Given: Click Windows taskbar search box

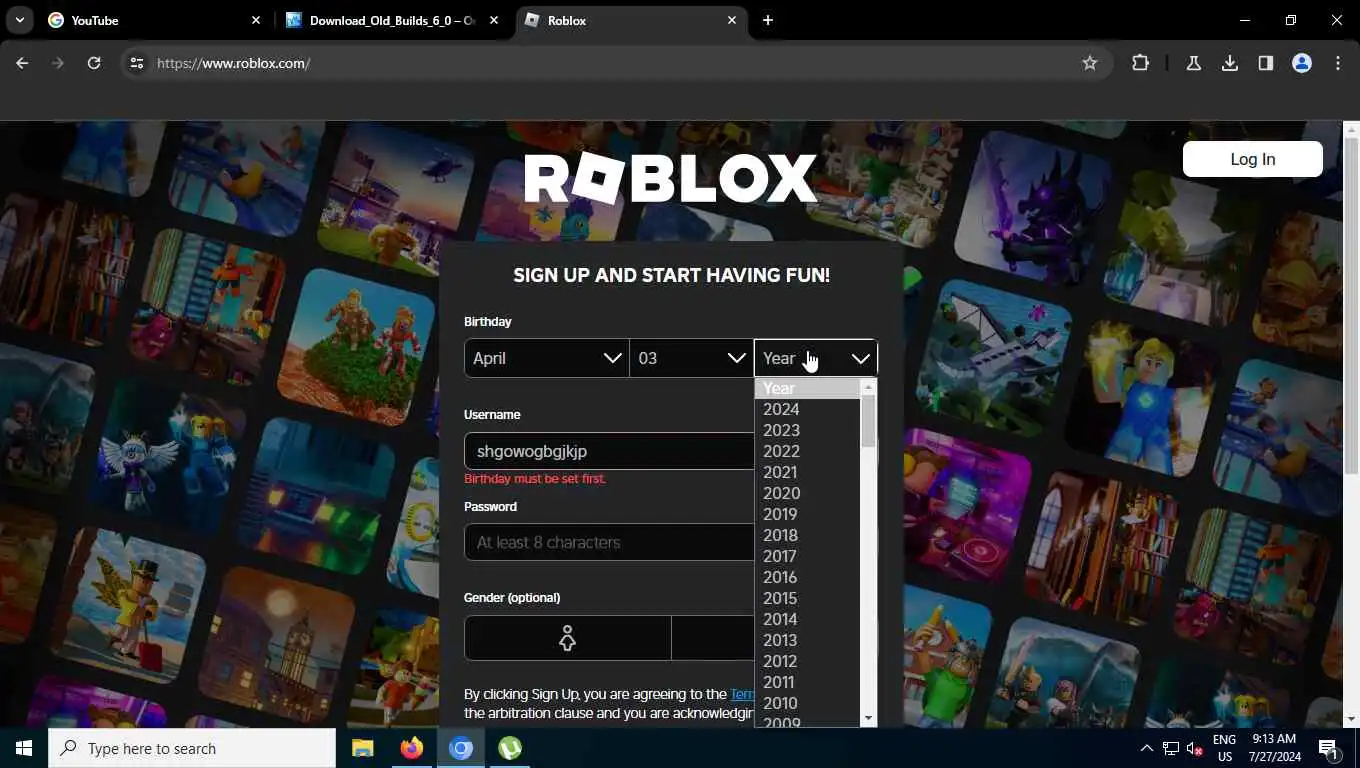Looking at the screenshot, I should point(192,748).
